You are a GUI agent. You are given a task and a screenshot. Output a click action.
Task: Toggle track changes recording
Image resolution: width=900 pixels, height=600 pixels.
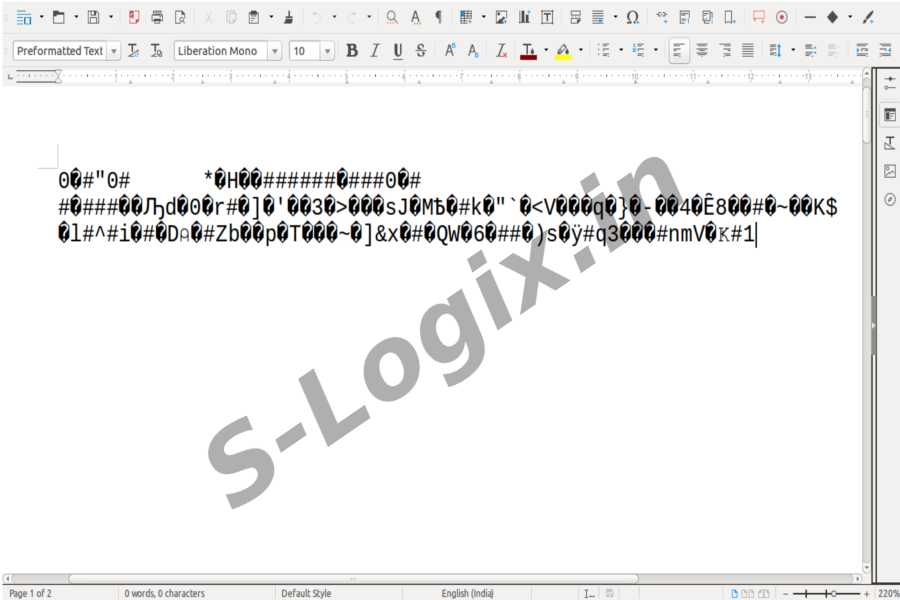point(782,17)
